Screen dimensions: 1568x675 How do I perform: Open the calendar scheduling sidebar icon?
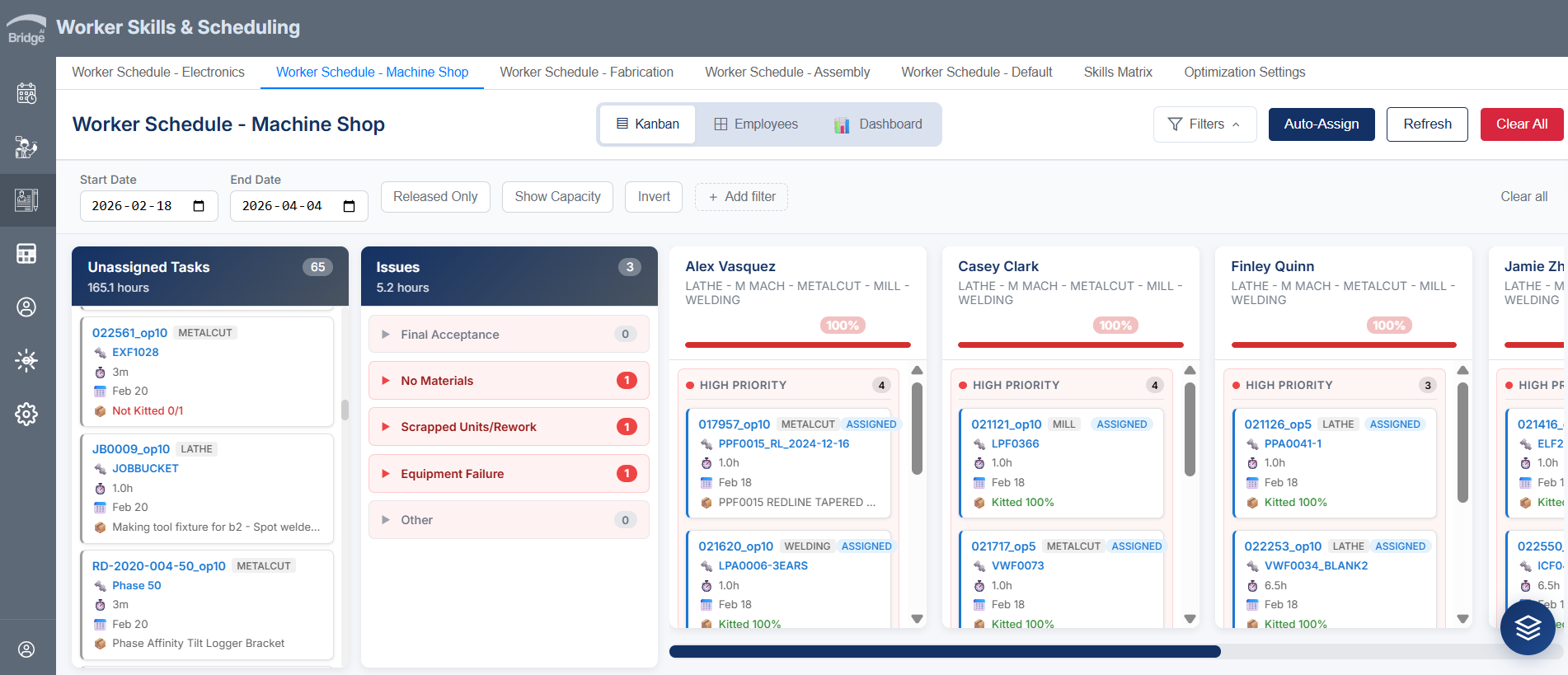(26, 93)
